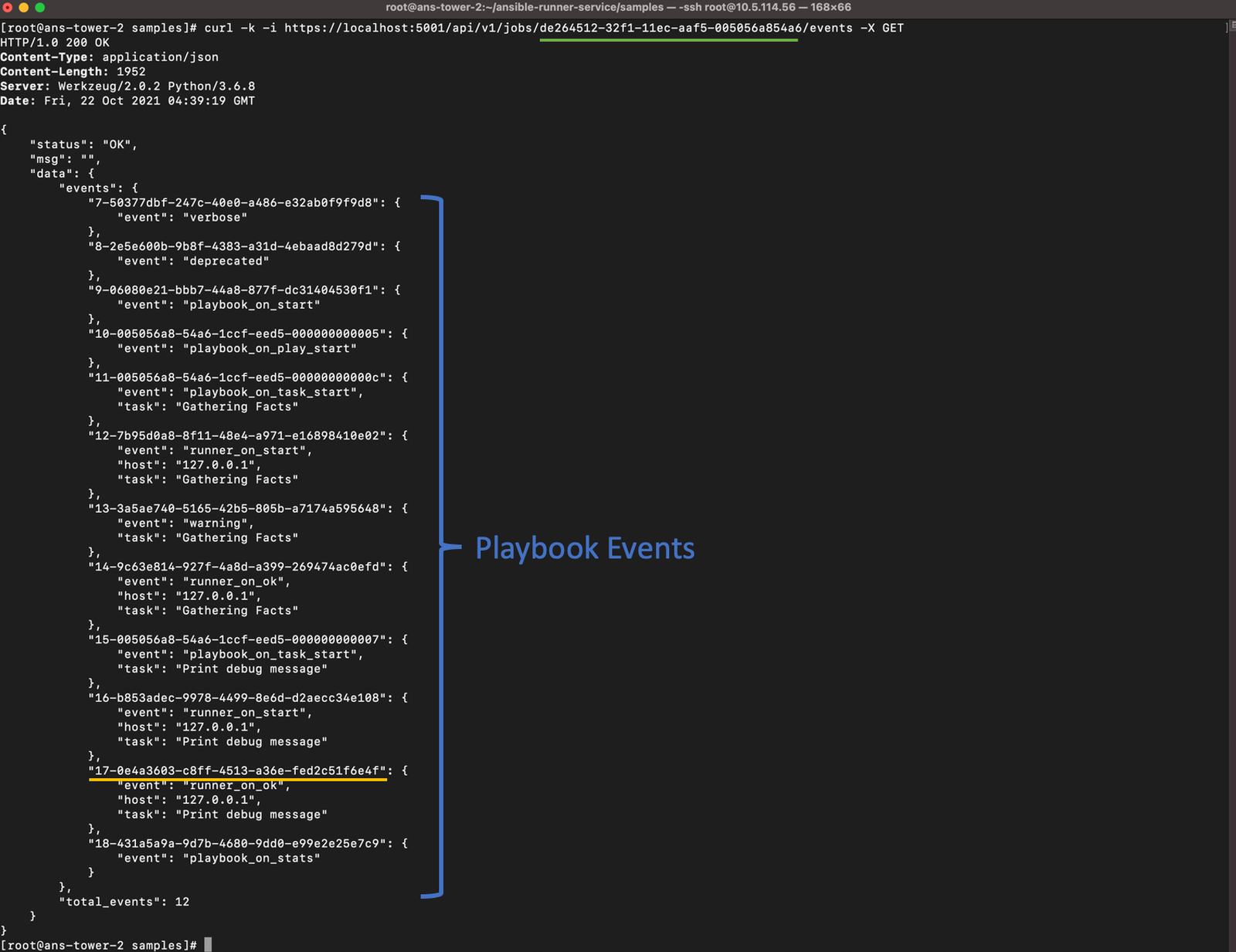Viewport: 1236px width, 952px height.
Task: Click the "Content-Type: application/json" header line
Action: pyautogui.click(x=109, y=57)
